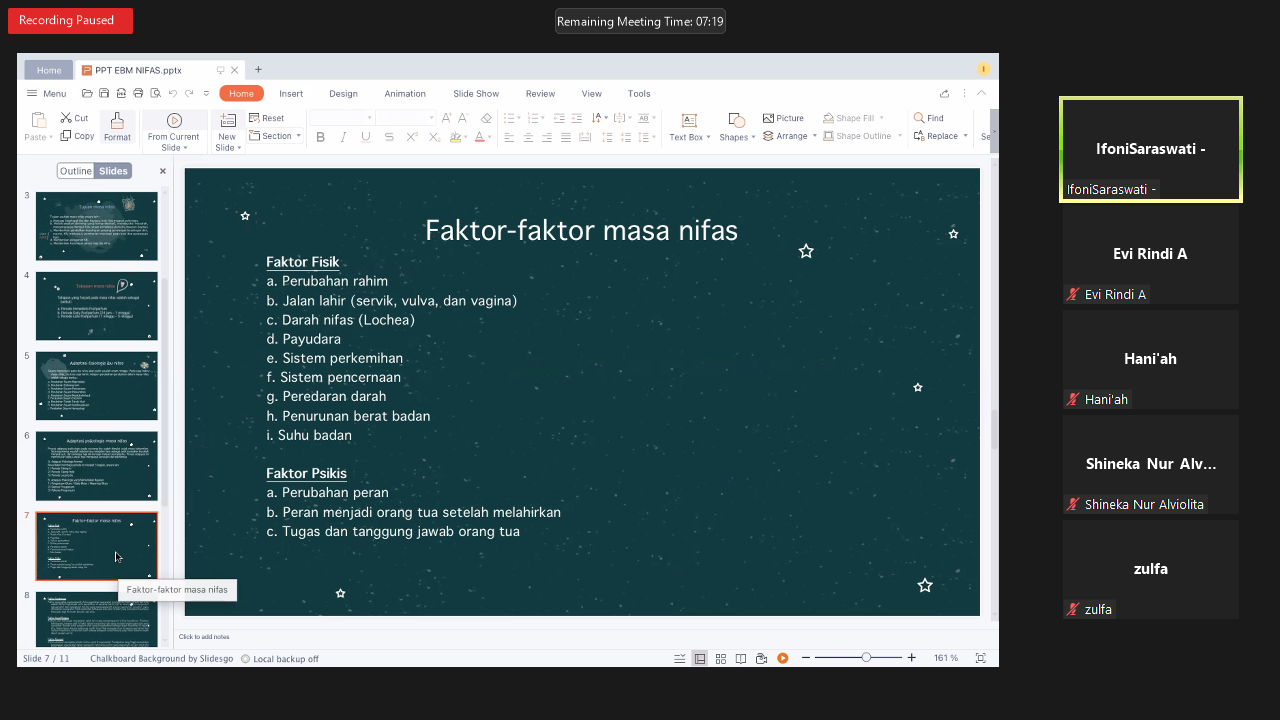Click the Format painter brush
Screen dimensions: 1280x720
[117, 127]
